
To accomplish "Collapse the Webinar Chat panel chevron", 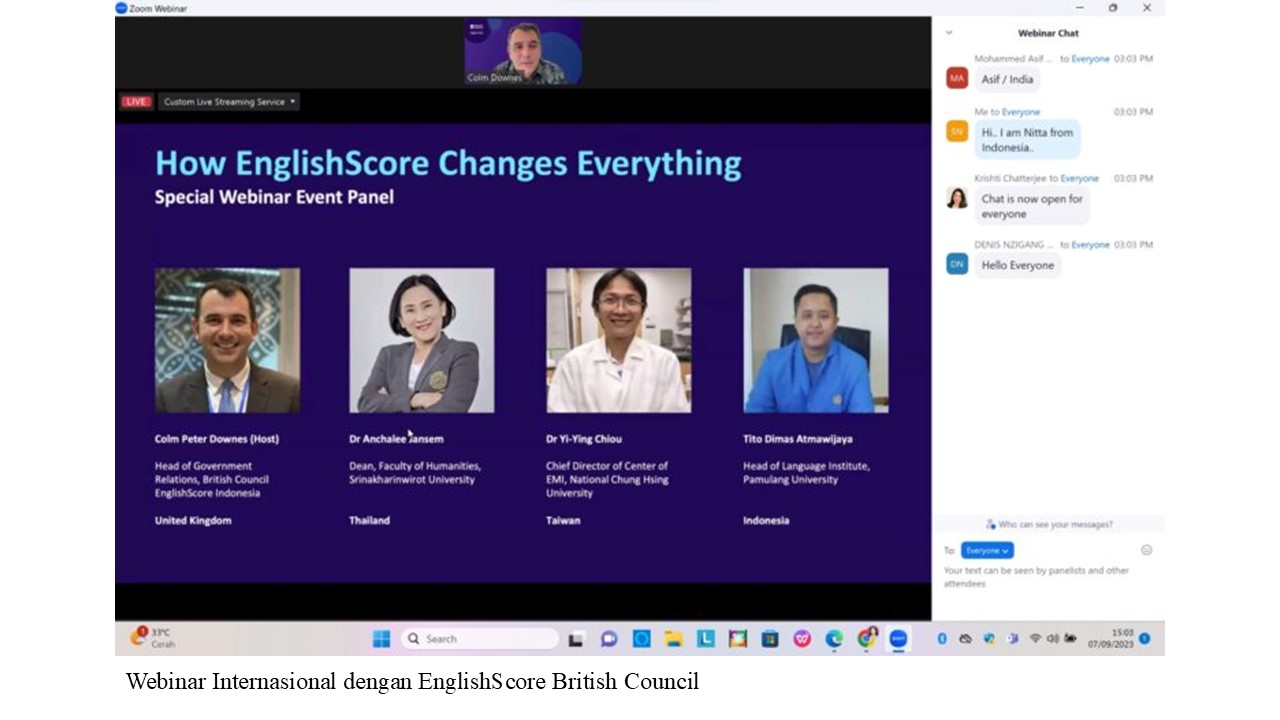I will 949,33.
